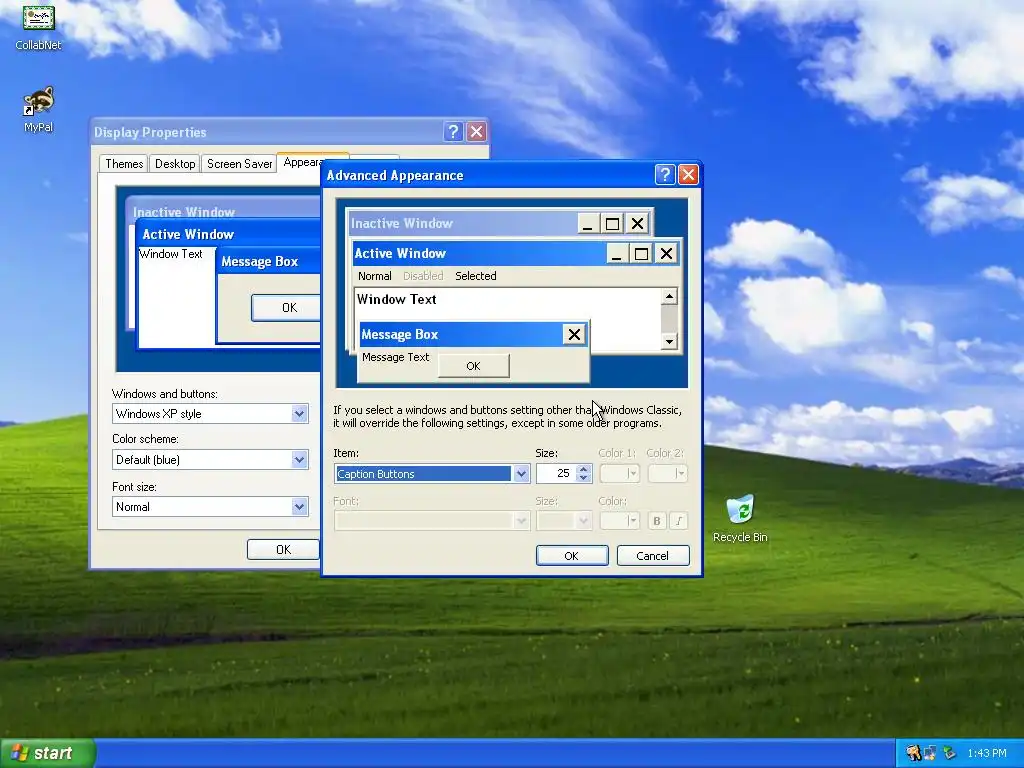Image resolution: width=1024 pixels, height=768 pixels.
Task: Increase the Caption Buttons size value
Action: (584, 469)
